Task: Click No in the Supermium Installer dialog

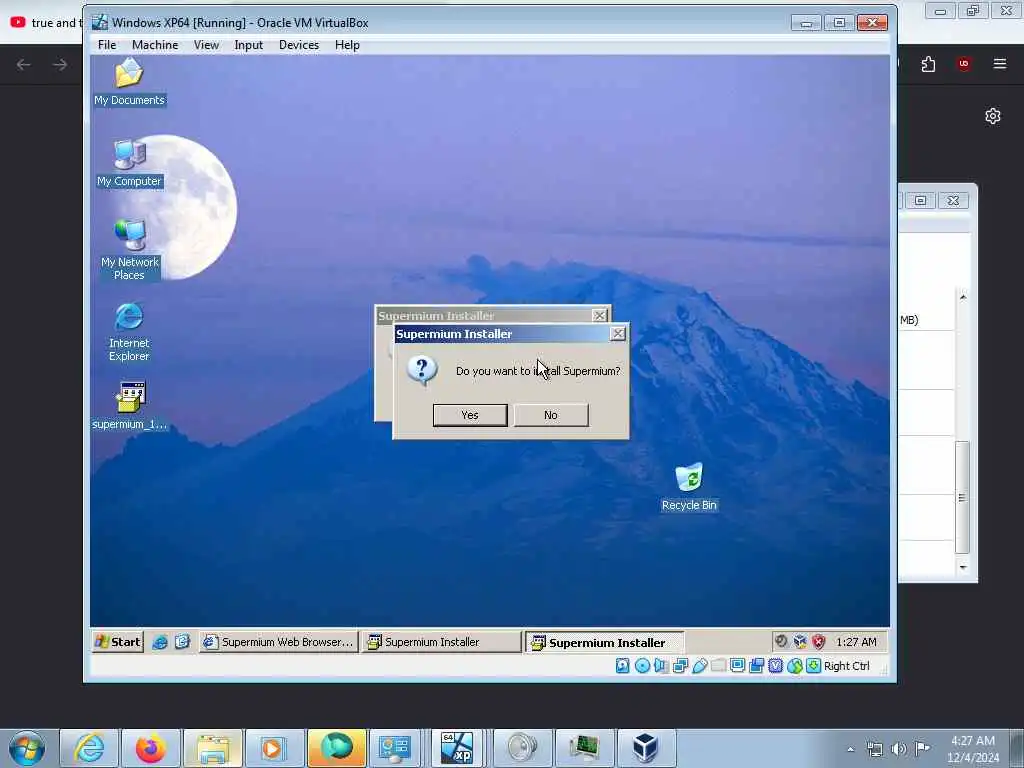Action: (x=551, y=415)
